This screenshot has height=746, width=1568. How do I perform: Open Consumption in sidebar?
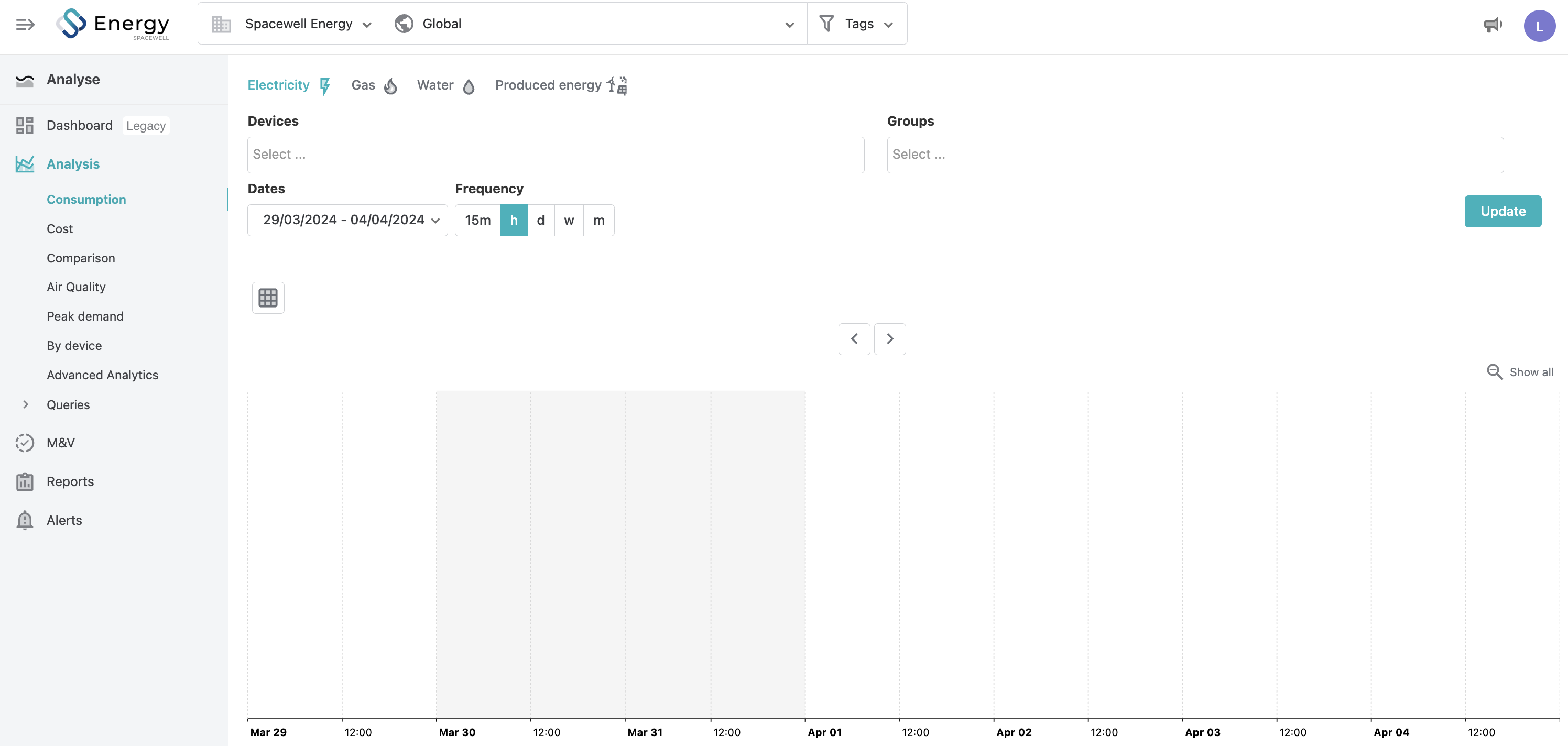(x=86, y=200)
